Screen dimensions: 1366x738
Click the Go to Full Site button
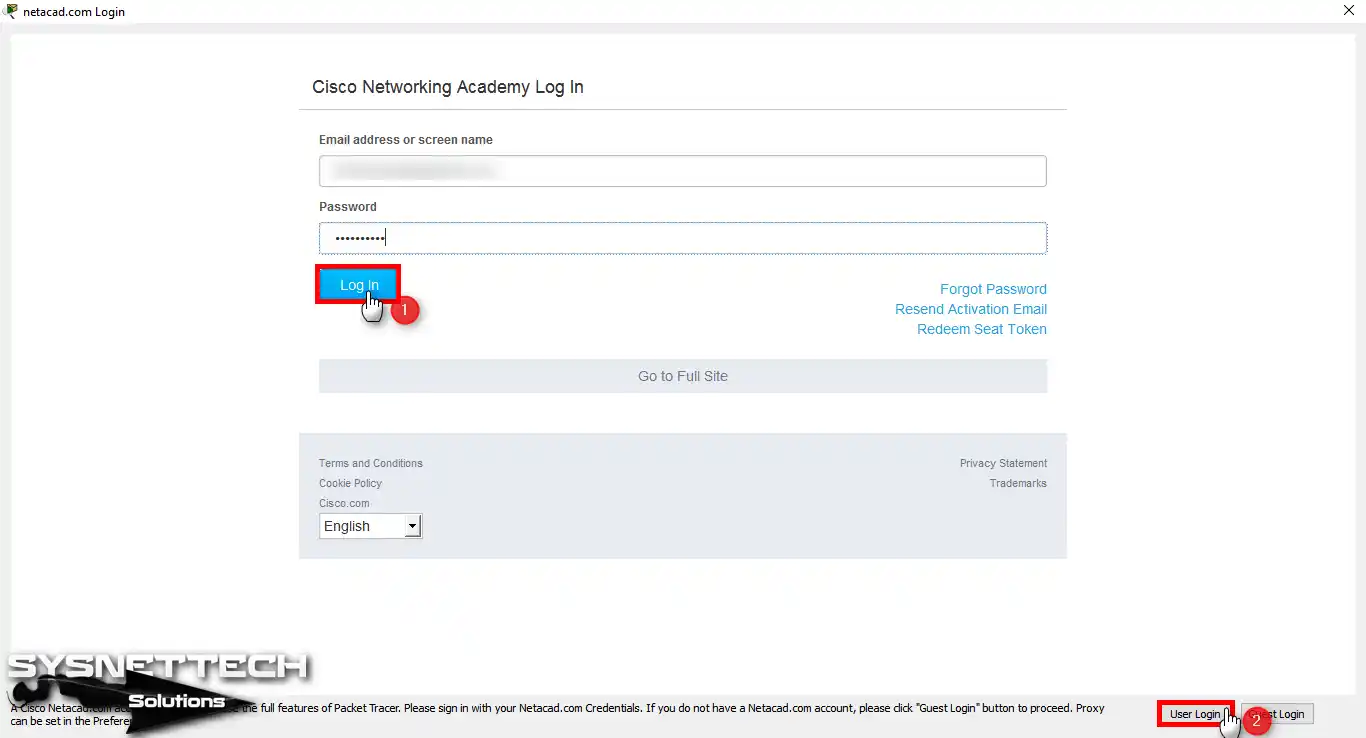point(683,376)
